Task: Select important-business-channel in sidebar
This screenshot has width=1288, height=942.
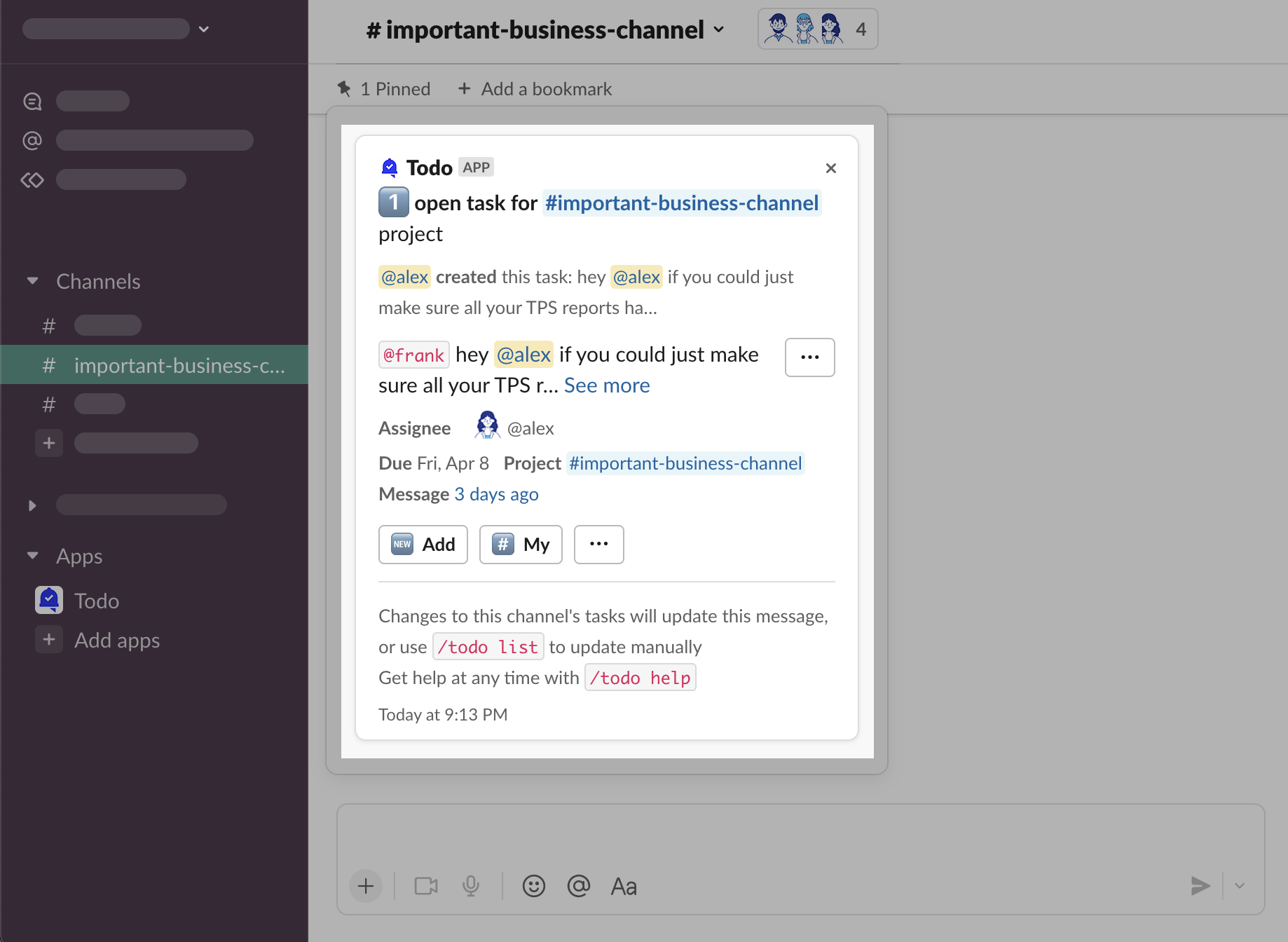Action: tap(179, 365)
